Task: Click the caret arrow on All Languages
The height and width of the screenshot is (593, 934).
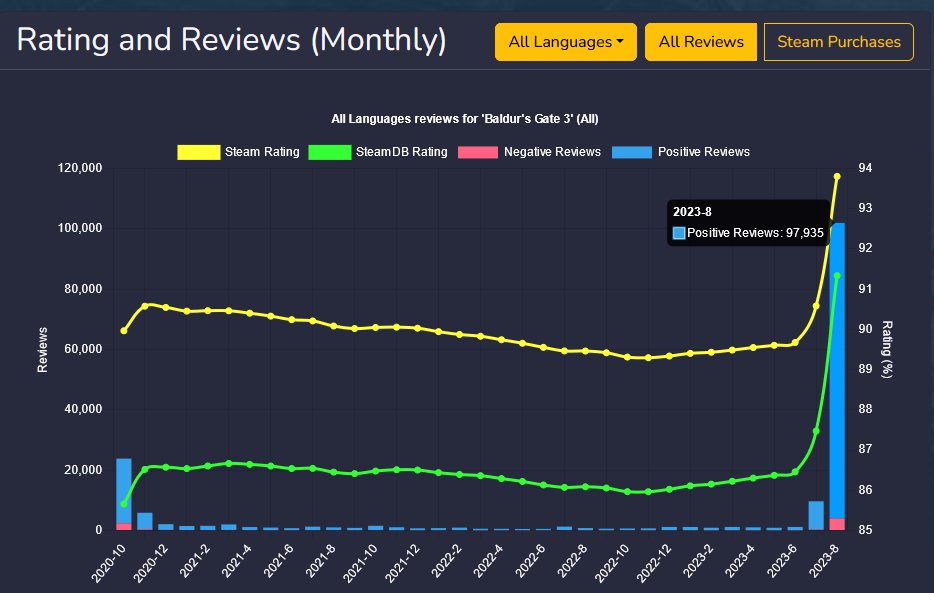Action: coord(621,42)
